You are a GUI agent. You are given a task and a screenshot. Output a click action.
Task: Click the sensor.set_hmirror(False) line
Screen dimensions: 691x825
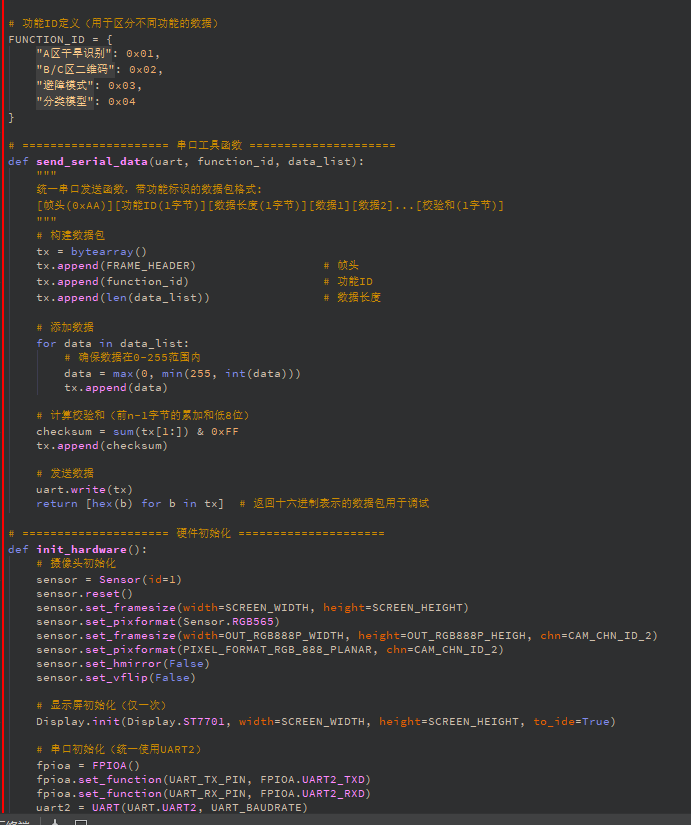(x=116, y=663)
